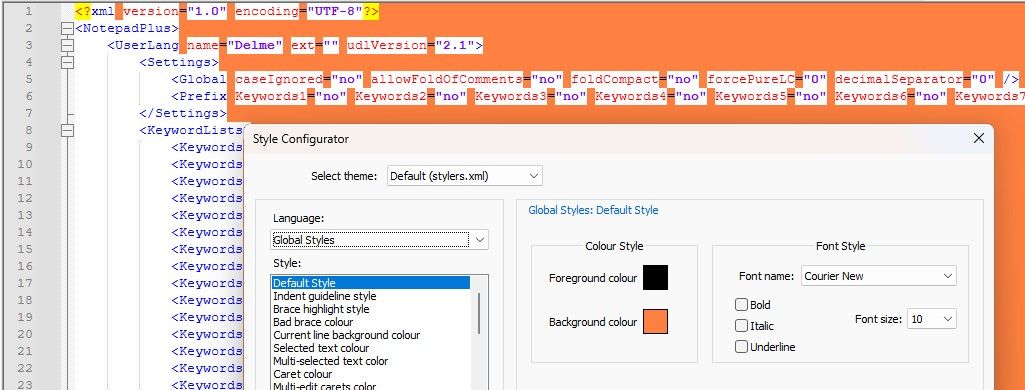The width and height of the screenshot is (1025, 390).
Task: Click the caseIgnored attribute on line 5
Action: coord(279,80)
